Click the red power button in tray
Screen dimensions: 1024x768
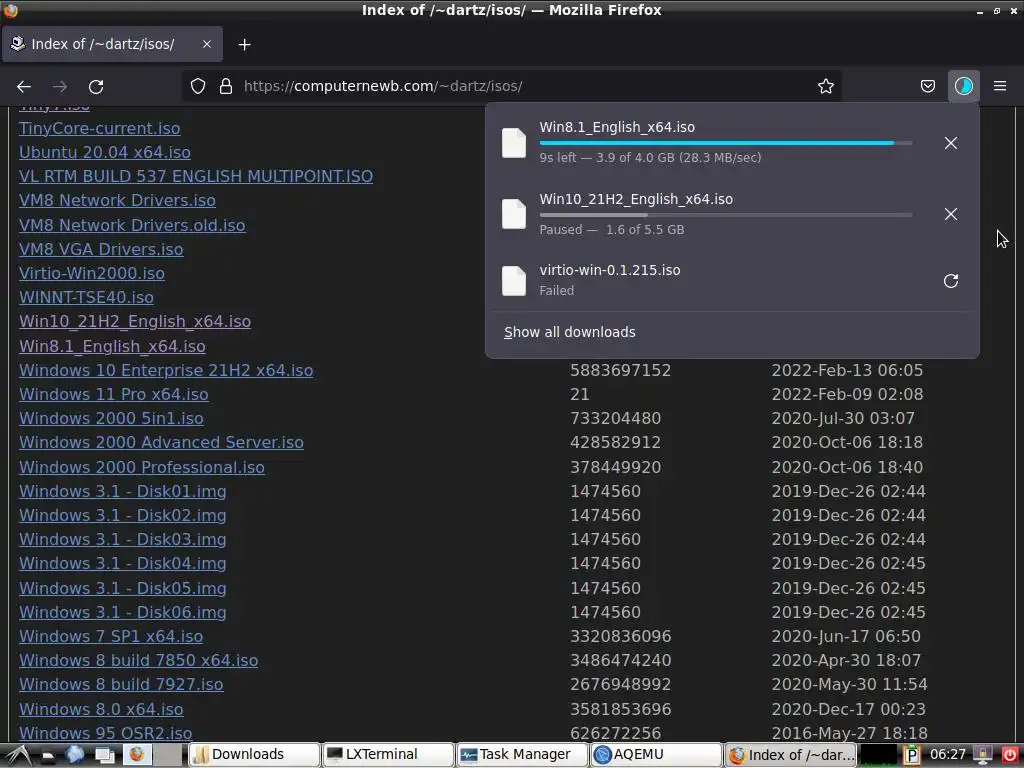[1010, 755]
